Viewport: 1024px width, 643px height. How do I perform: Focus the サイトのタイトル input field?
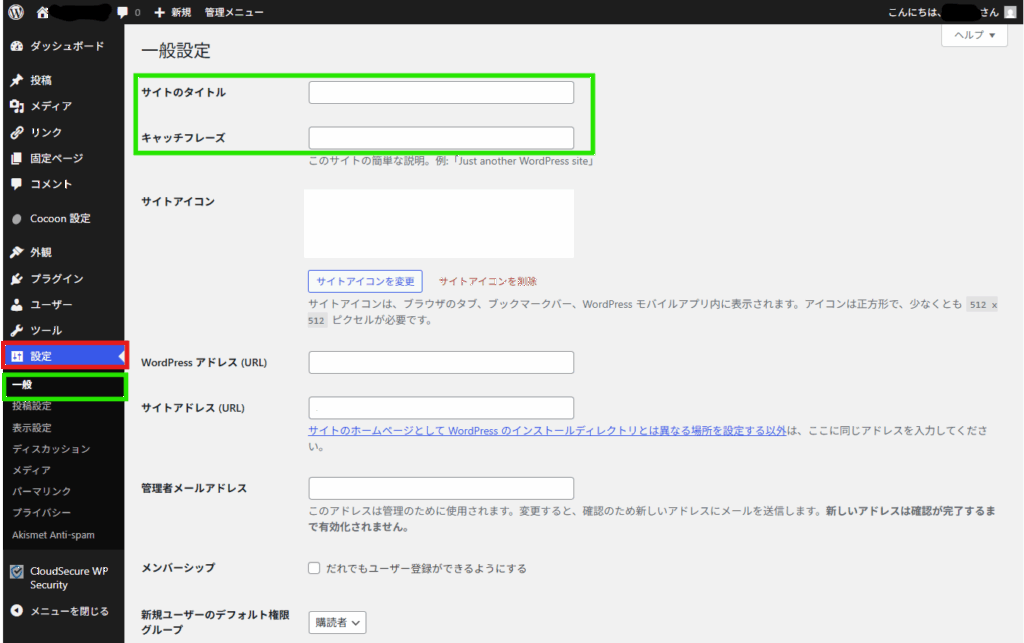pyautogui.click(x=441, y=93)
